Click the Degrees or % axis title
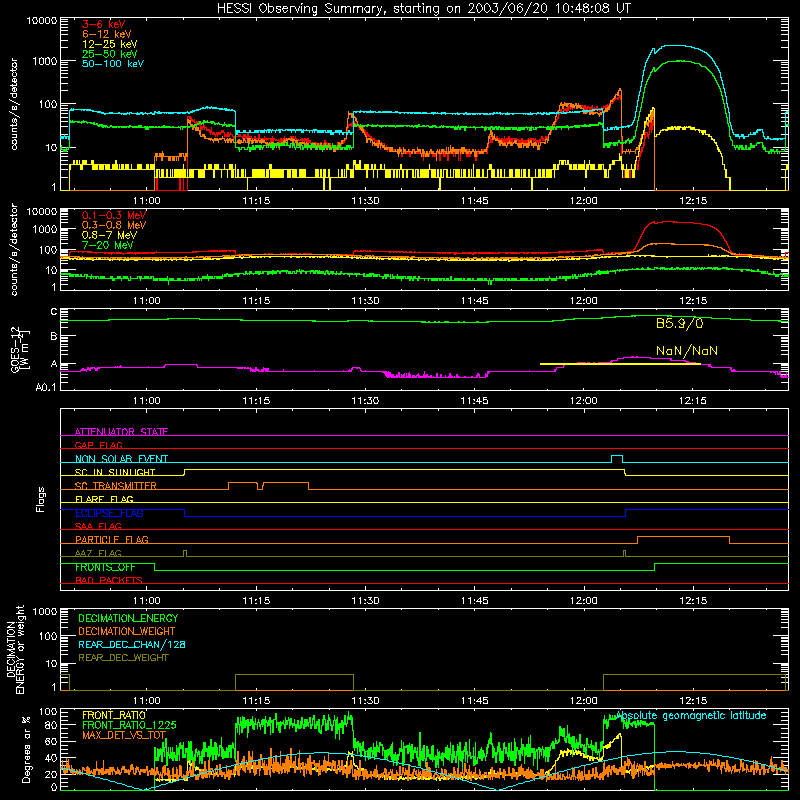Image resolution: width=800 pixels, height=800 pixels. click(x=26, y=750)
